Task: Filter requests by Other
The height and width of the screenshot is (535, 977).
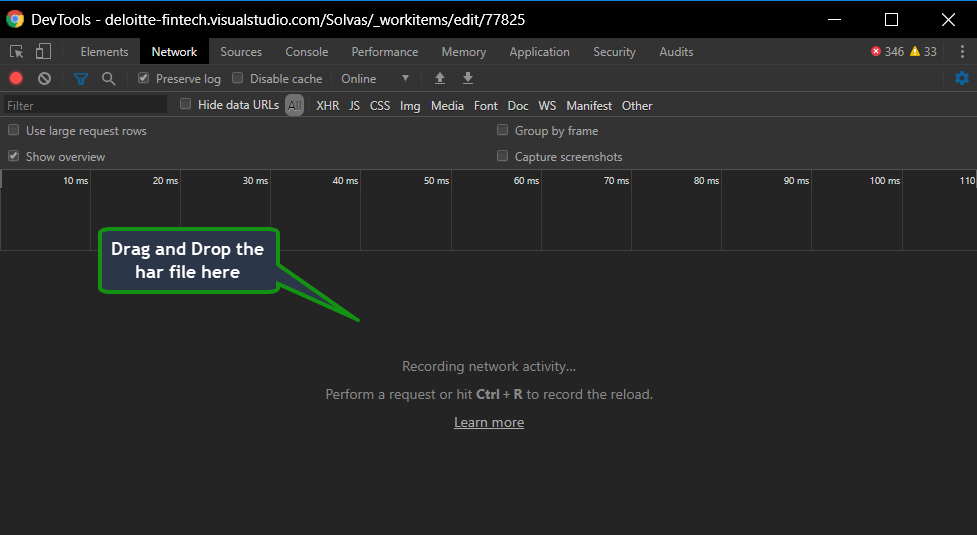Action: tap(637, 106)
